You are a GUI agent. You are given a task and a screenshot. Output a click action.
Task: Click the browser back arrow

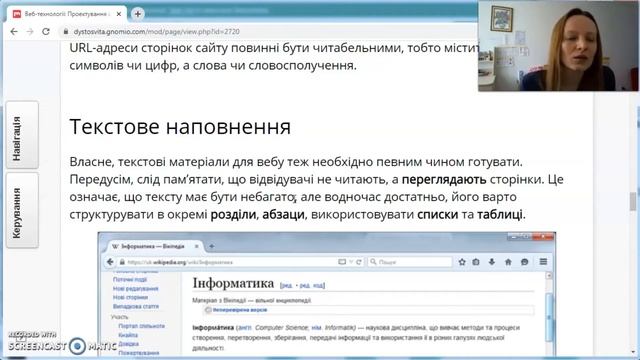tap(14, 31)
